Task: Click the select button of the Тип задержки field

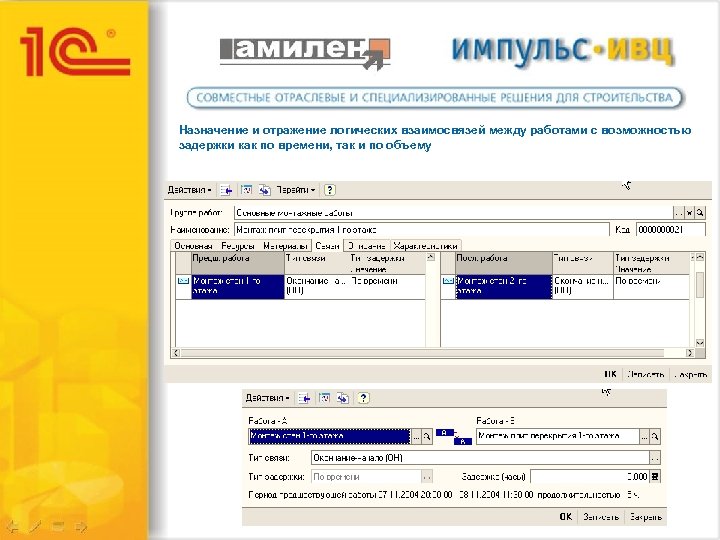Action: pos(427,477)
